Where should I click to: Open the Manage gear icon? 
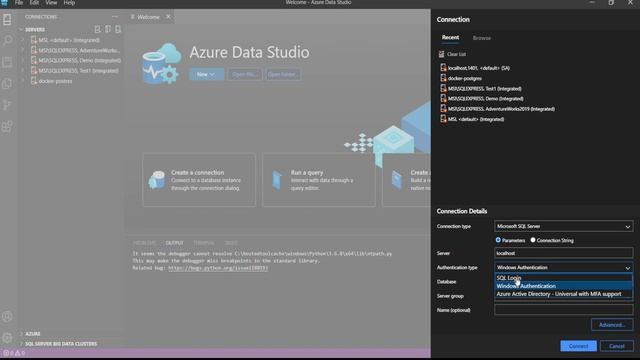[7, 338]
